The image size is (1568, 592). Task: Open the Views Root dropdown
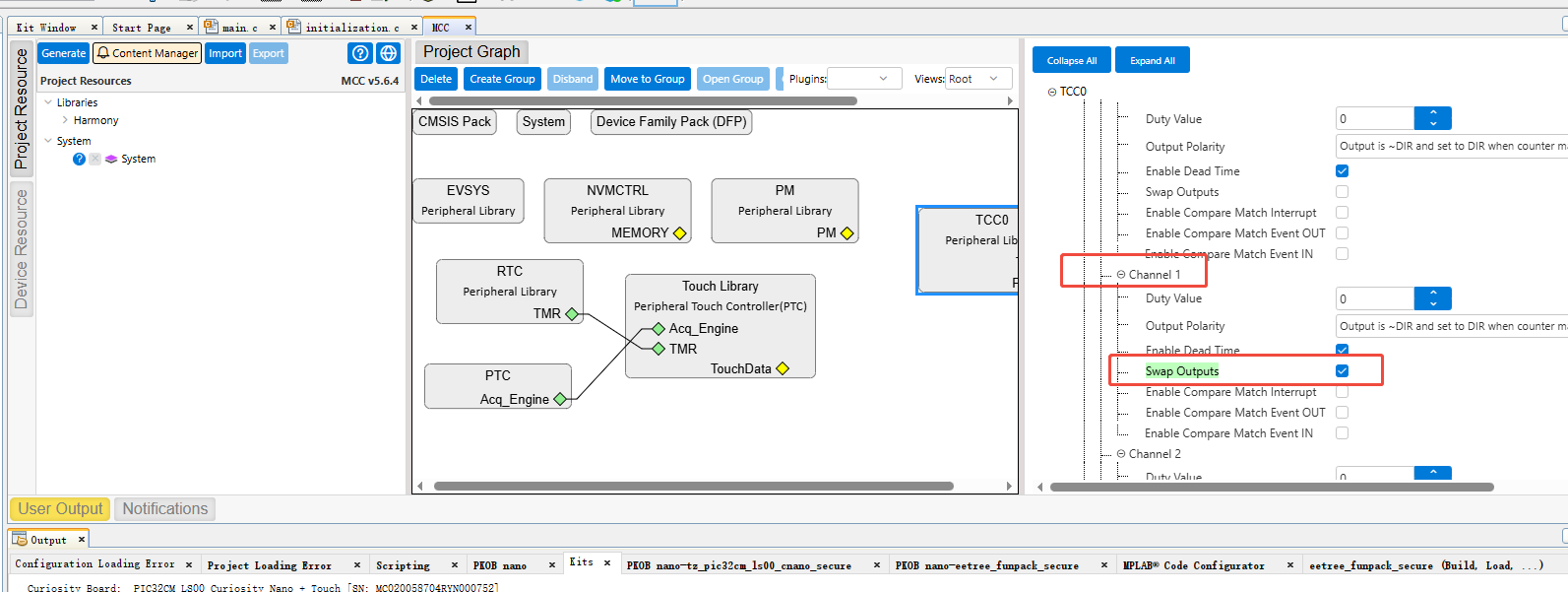(978, 79)
